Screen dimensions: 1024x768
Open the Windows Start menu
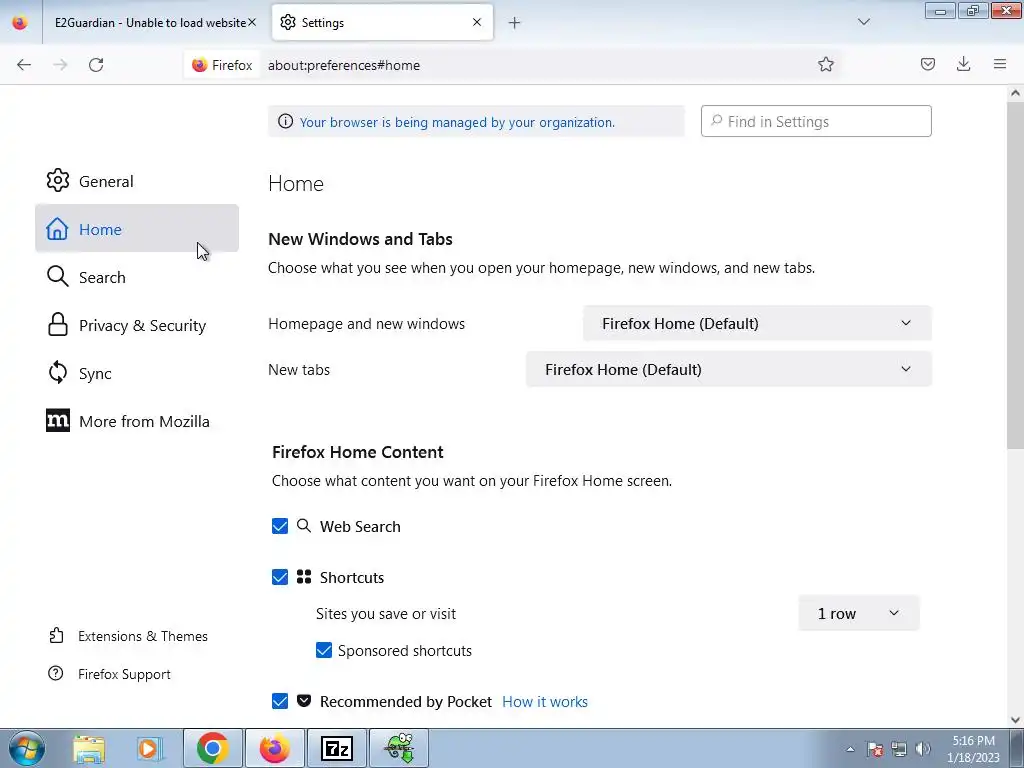tap(26, 748)
